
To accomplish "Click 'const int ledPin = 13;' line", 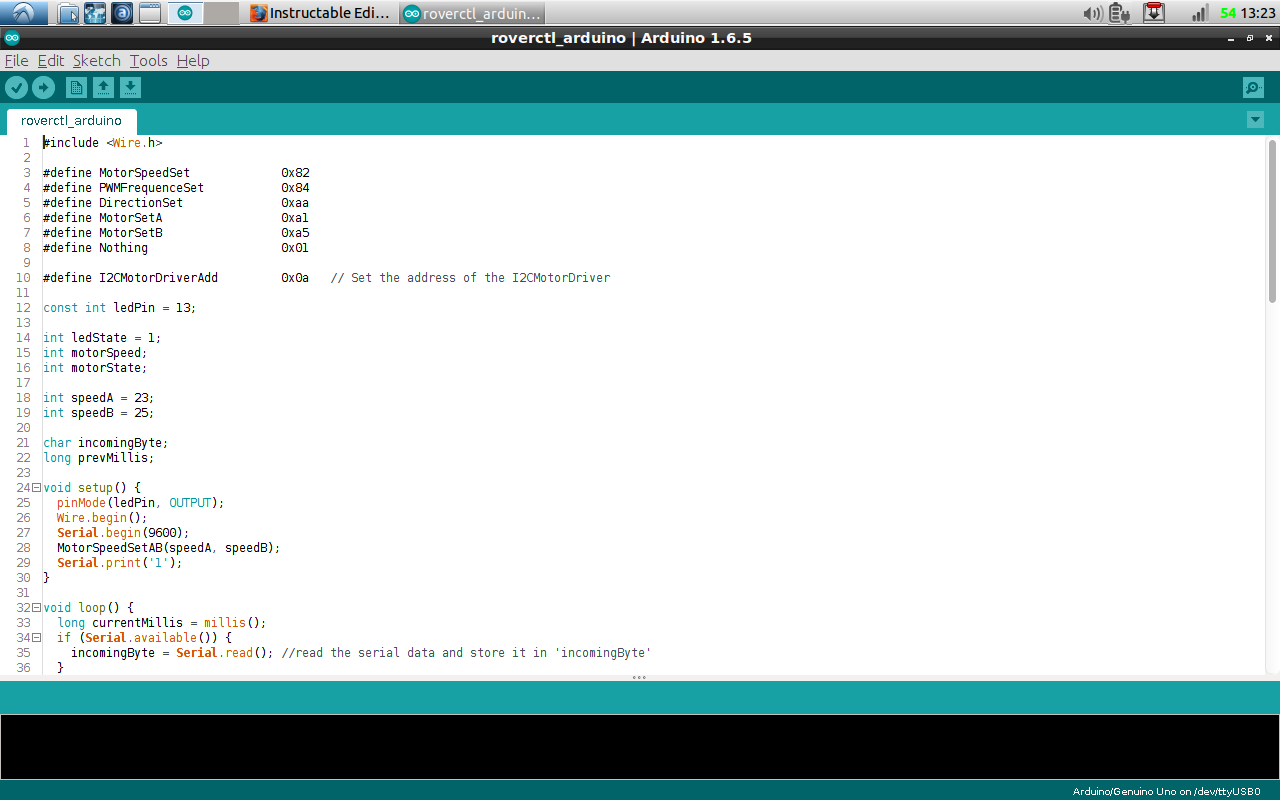I will point(120,308).
